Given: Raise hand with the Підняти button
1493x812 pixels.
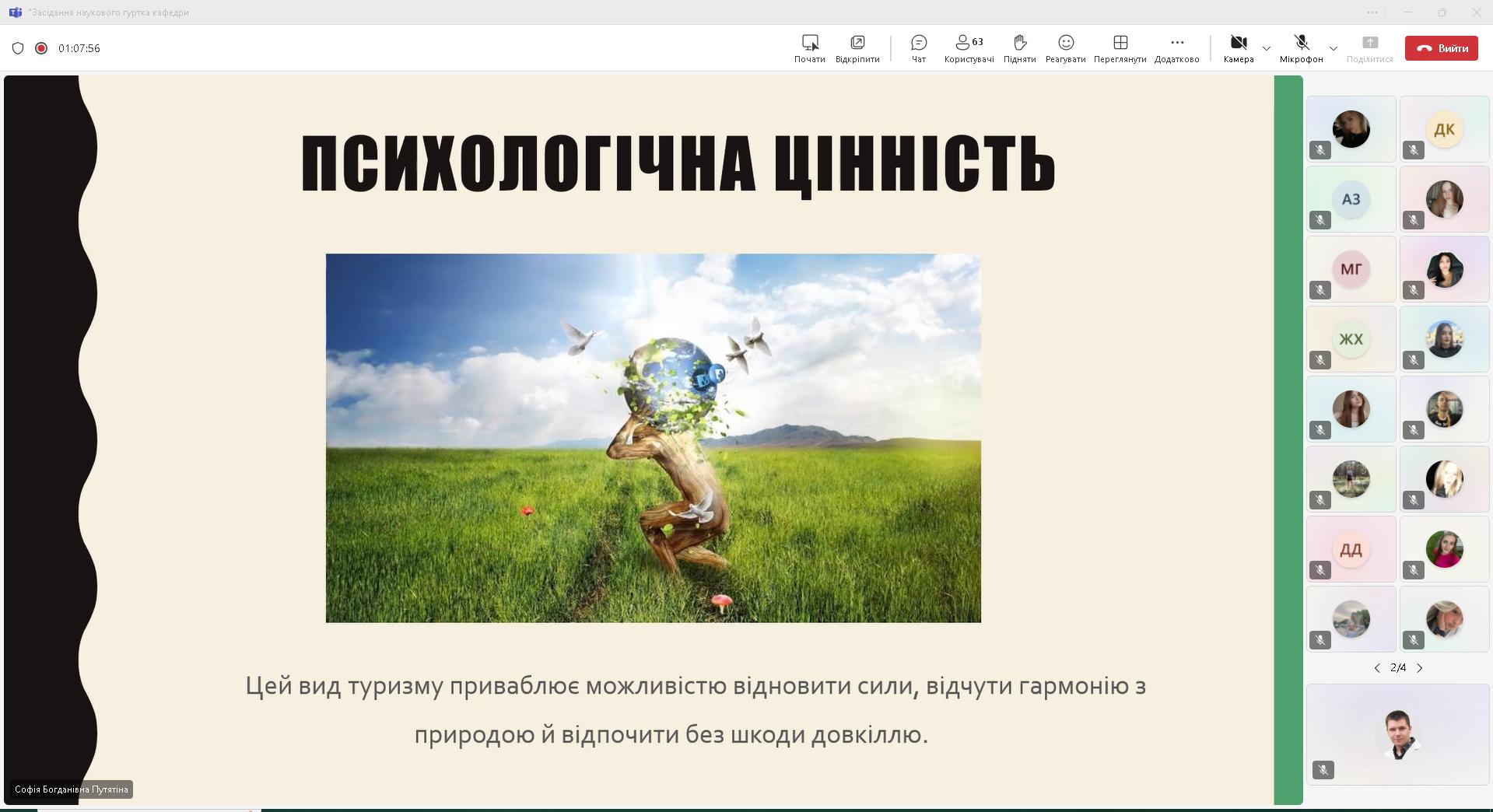Looking at the screenshot, I should click(x=1019, y=48).
